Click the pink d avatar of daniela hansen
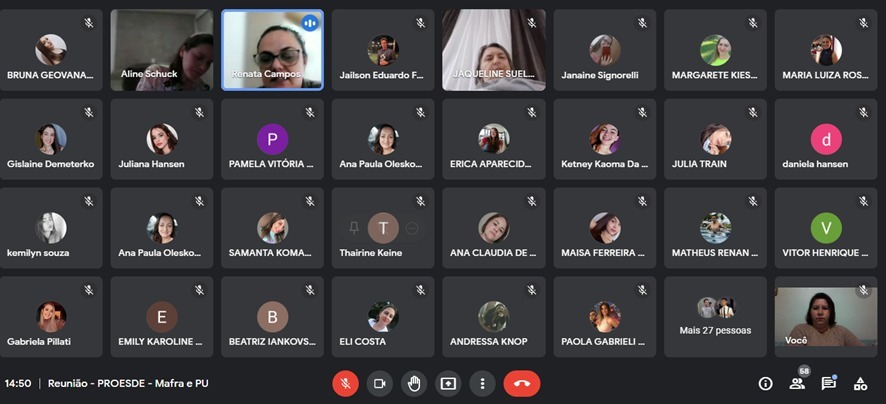 [x=826, y=139]
